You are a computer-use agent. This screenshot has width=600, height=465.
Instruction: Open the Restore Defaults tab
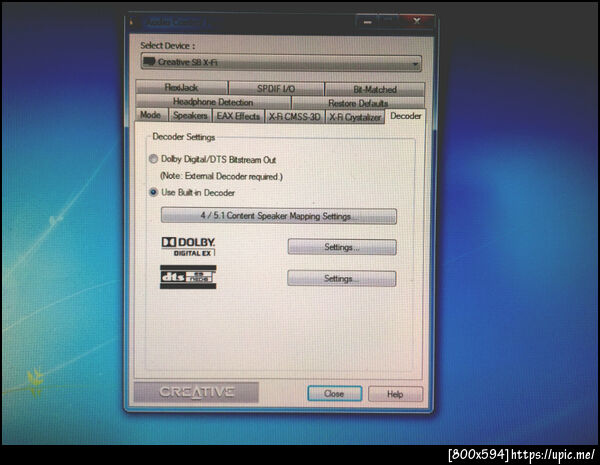358,103
